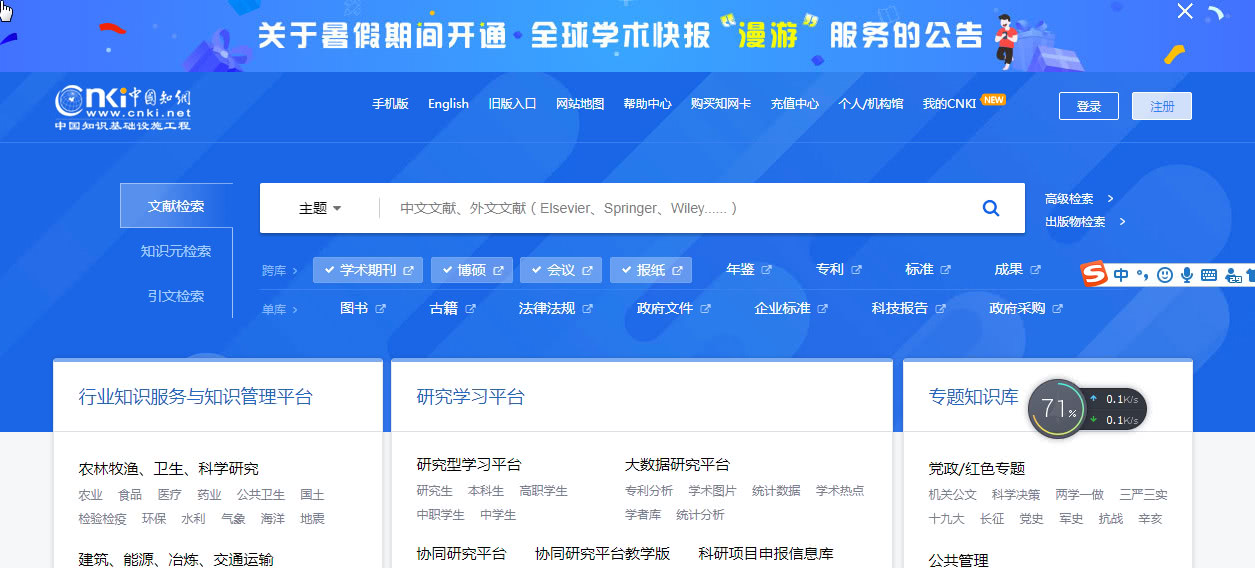This screenshot has height=568, width=1255.
Task: Select the 知识元检索 tab
Action: point(176,251)
